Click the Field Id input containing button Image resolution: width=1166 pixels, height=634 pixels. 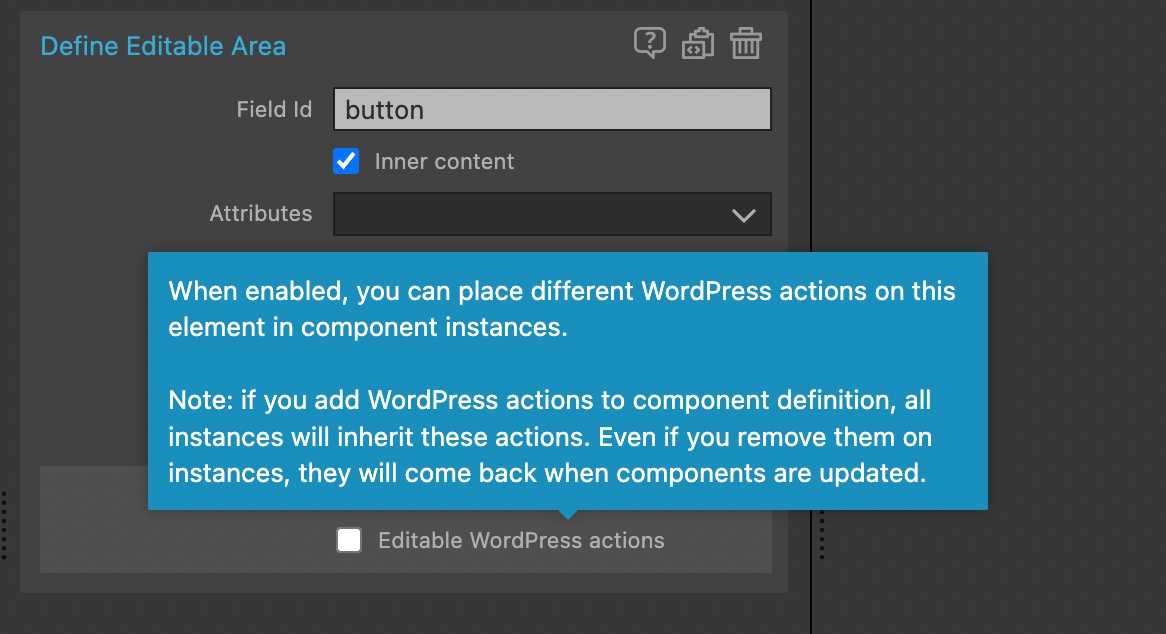552,109
